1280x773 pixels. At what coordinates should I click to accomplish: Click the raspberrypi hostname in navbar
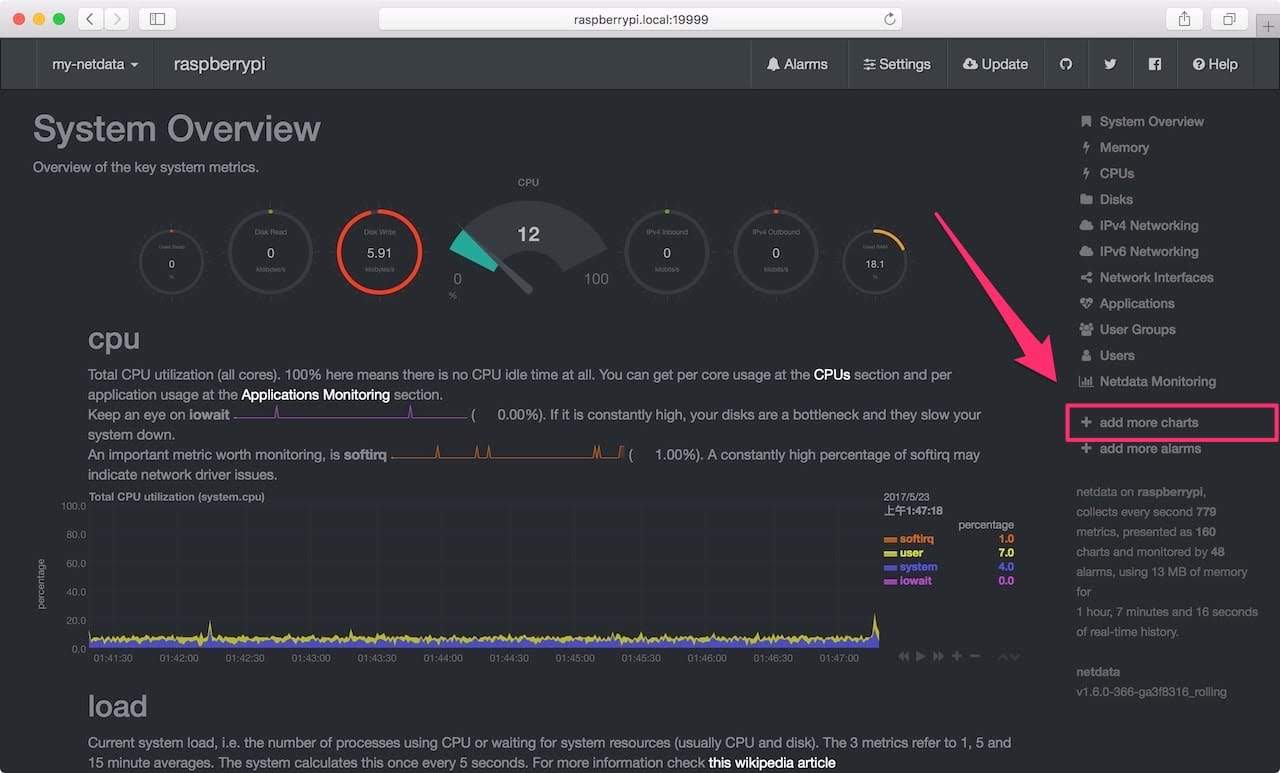pos(219,64)
